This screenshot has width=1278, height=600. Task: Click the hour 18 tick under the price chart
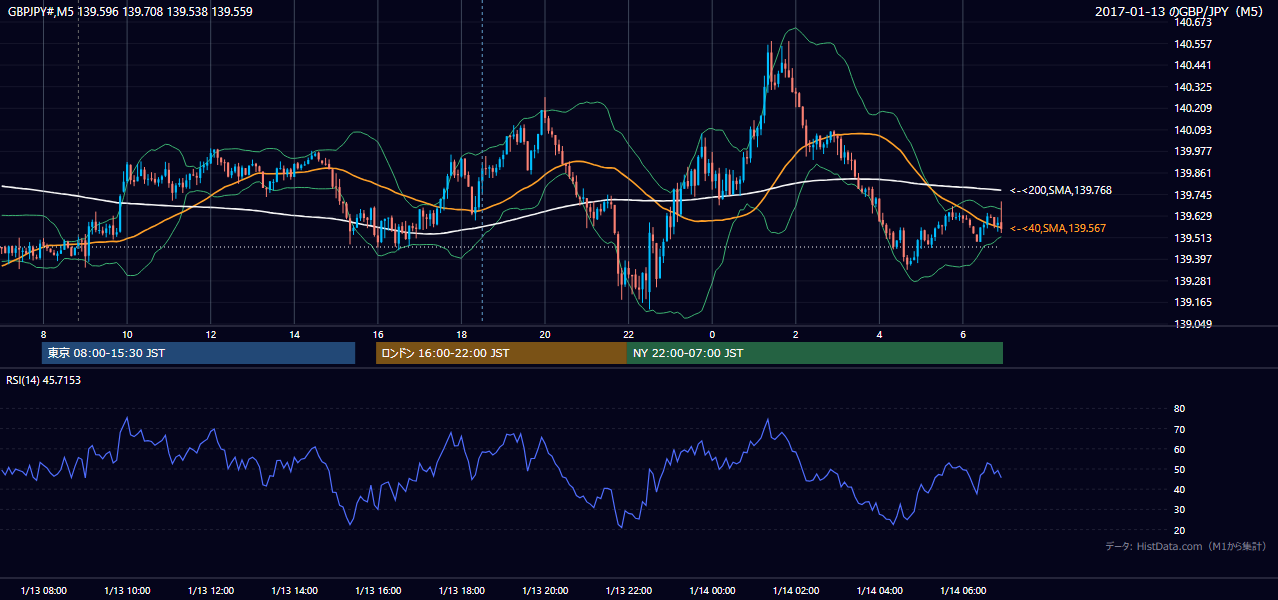coord(461,334)
